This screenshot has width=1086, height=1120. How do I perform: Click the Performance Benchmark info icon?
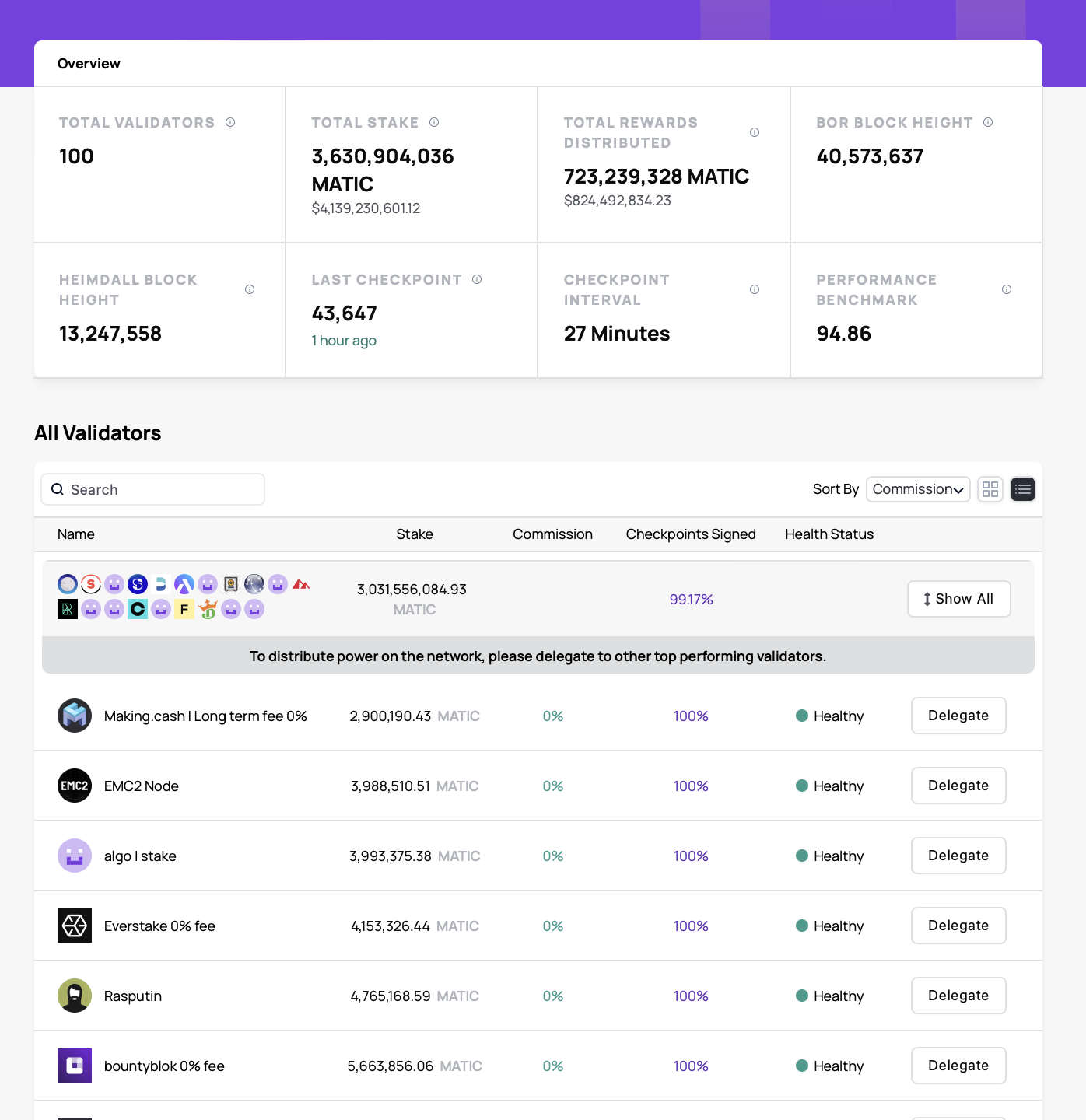(1007, 289)
